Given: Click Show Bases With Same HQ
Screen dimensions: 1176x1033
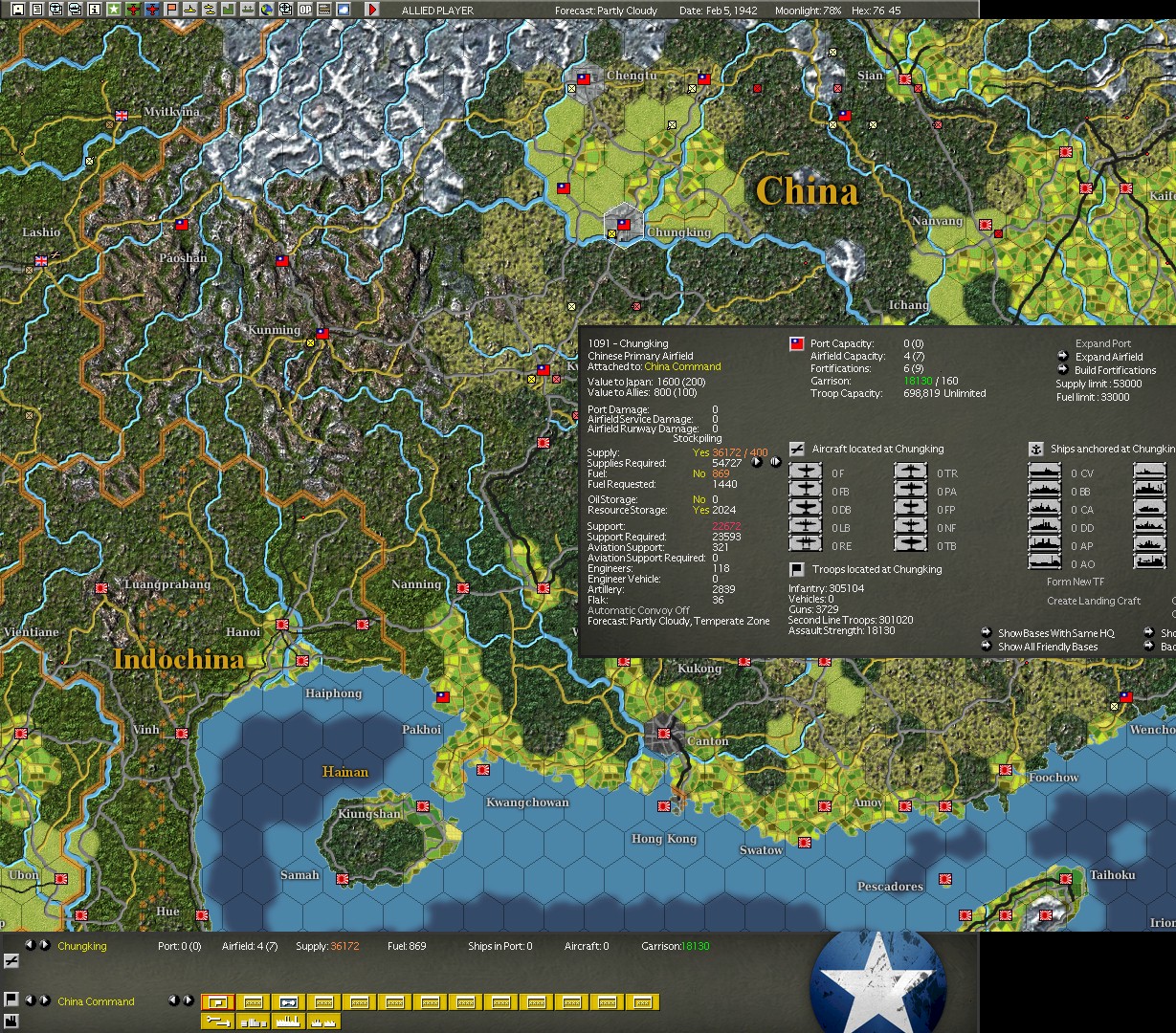Looking at the screenshot, I should (1056, 633).
